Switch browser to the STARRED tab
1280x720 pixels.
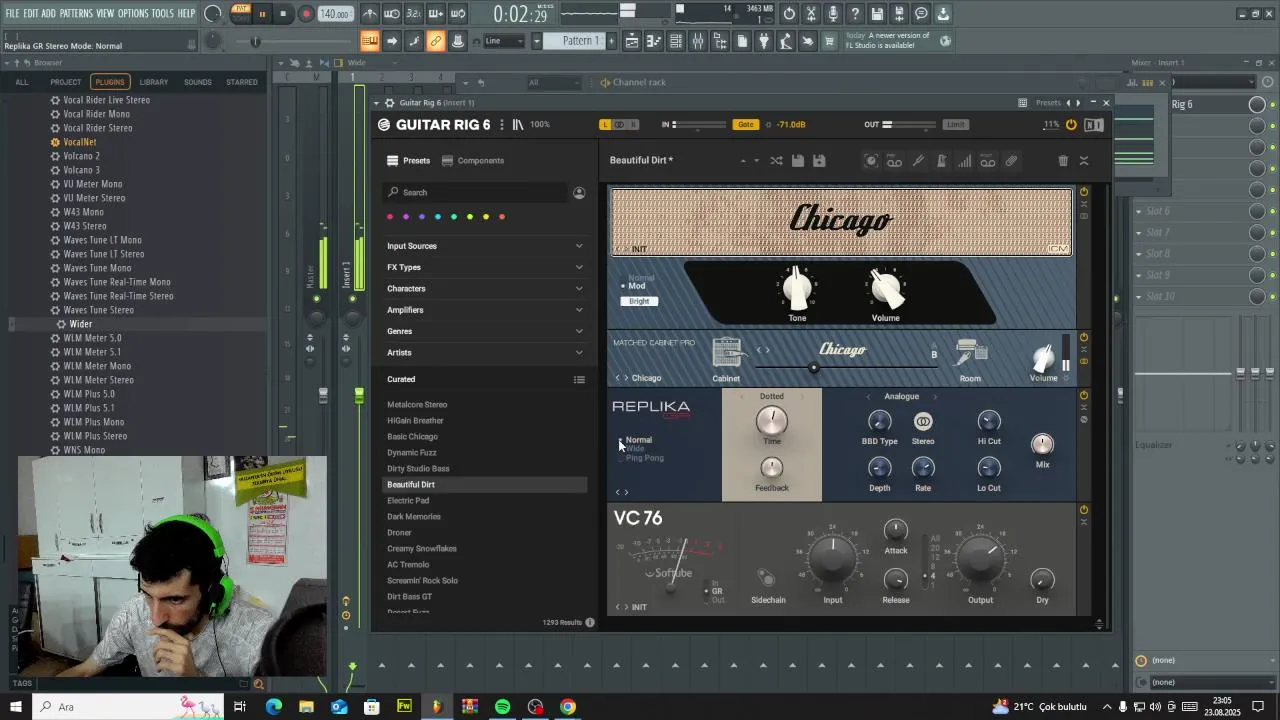[242, 82]
